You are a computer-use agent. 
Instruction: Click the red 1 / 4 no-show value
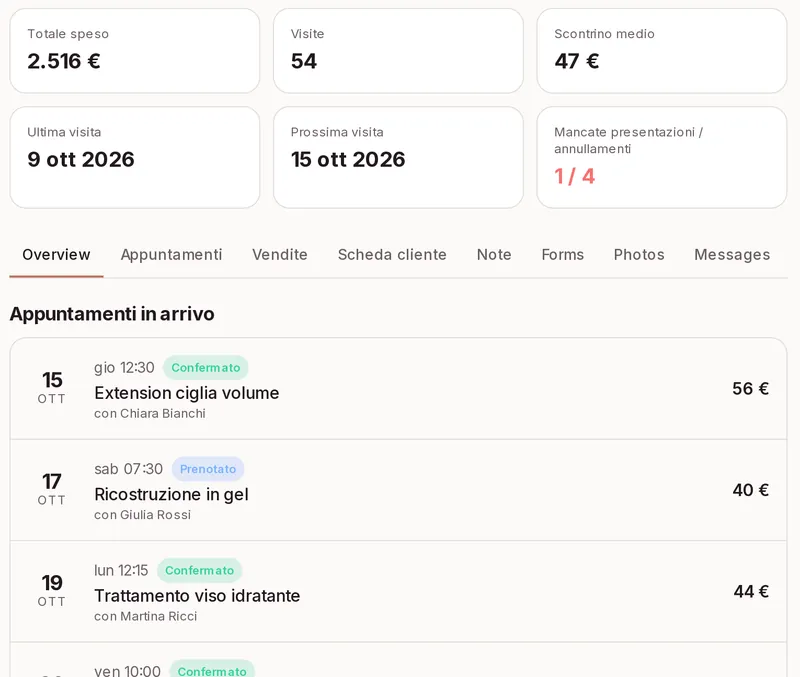coord(574,177)
